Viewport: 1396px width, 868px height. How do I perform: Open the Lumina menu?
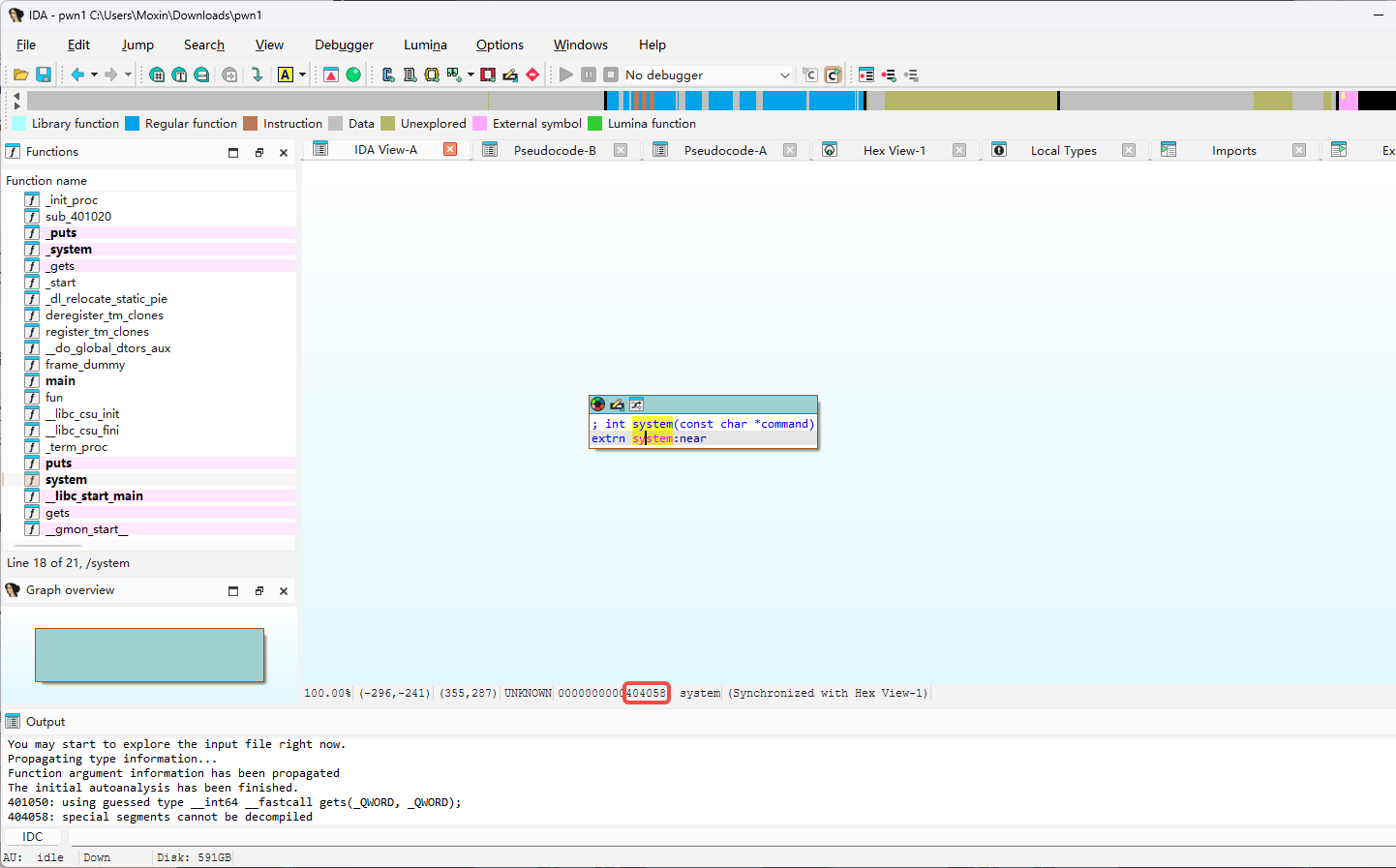[425, 45]
